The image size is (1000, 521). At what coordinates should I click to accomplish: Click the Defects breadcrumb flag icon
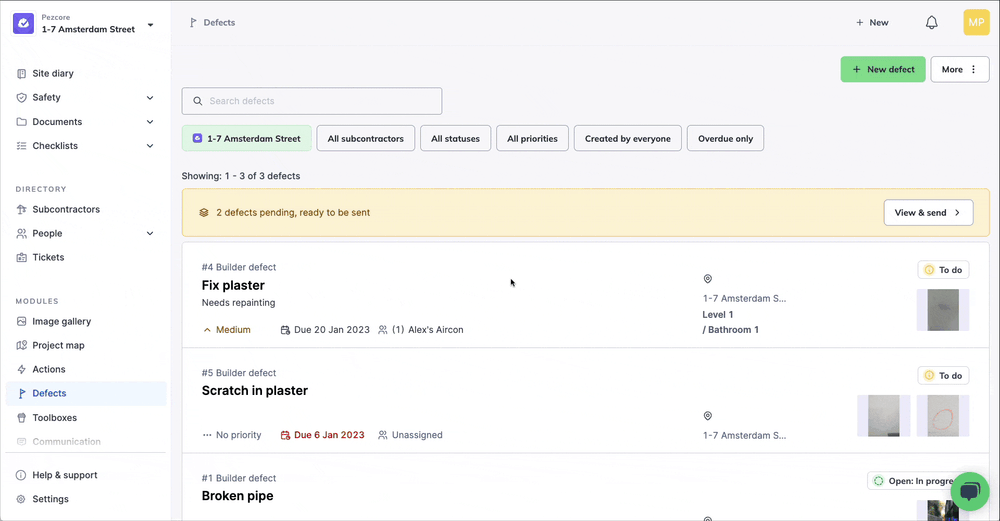point(193,22)
